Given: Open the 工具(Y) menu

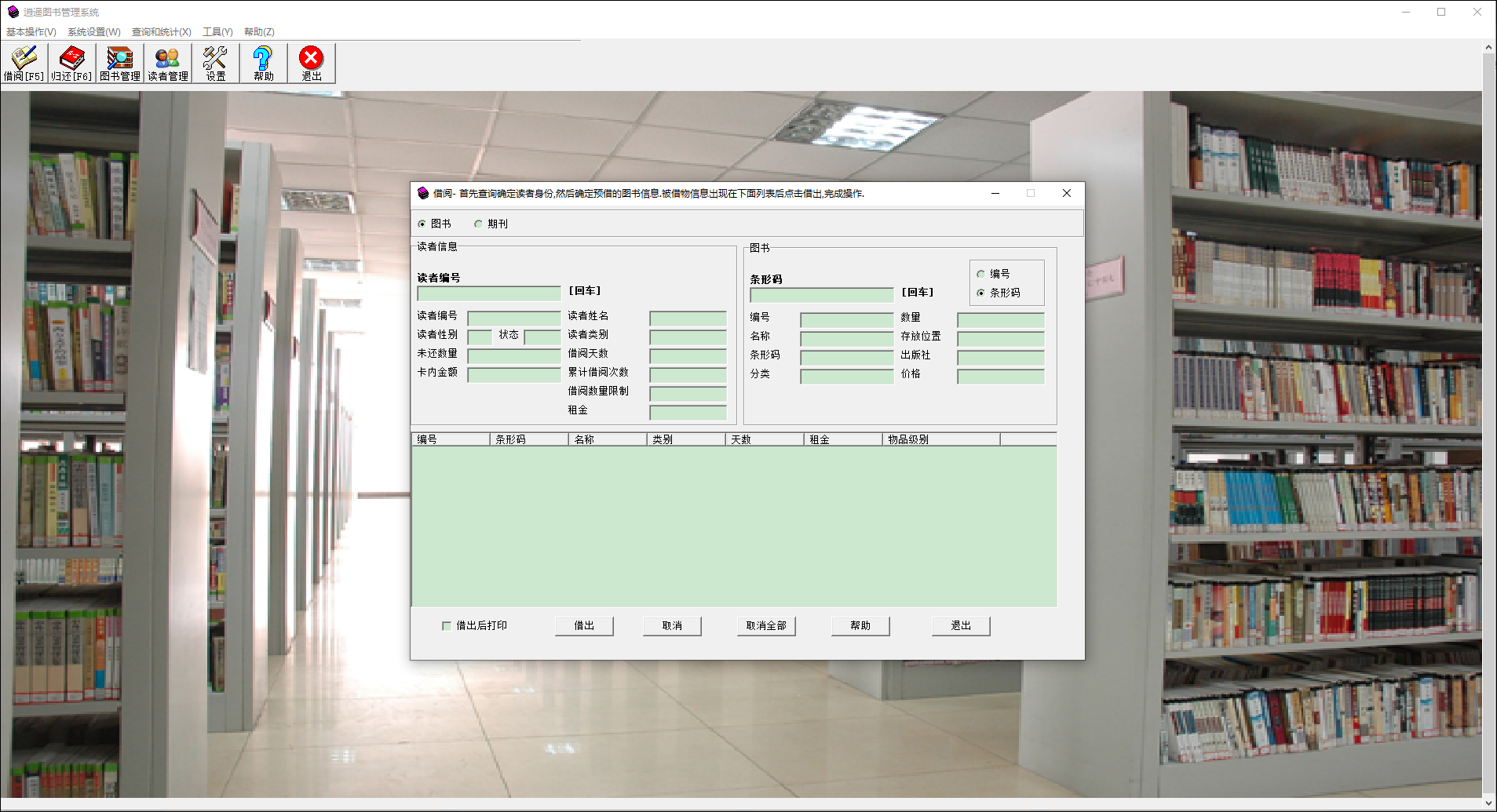Looking at the screenshot, I should point(217,32).
